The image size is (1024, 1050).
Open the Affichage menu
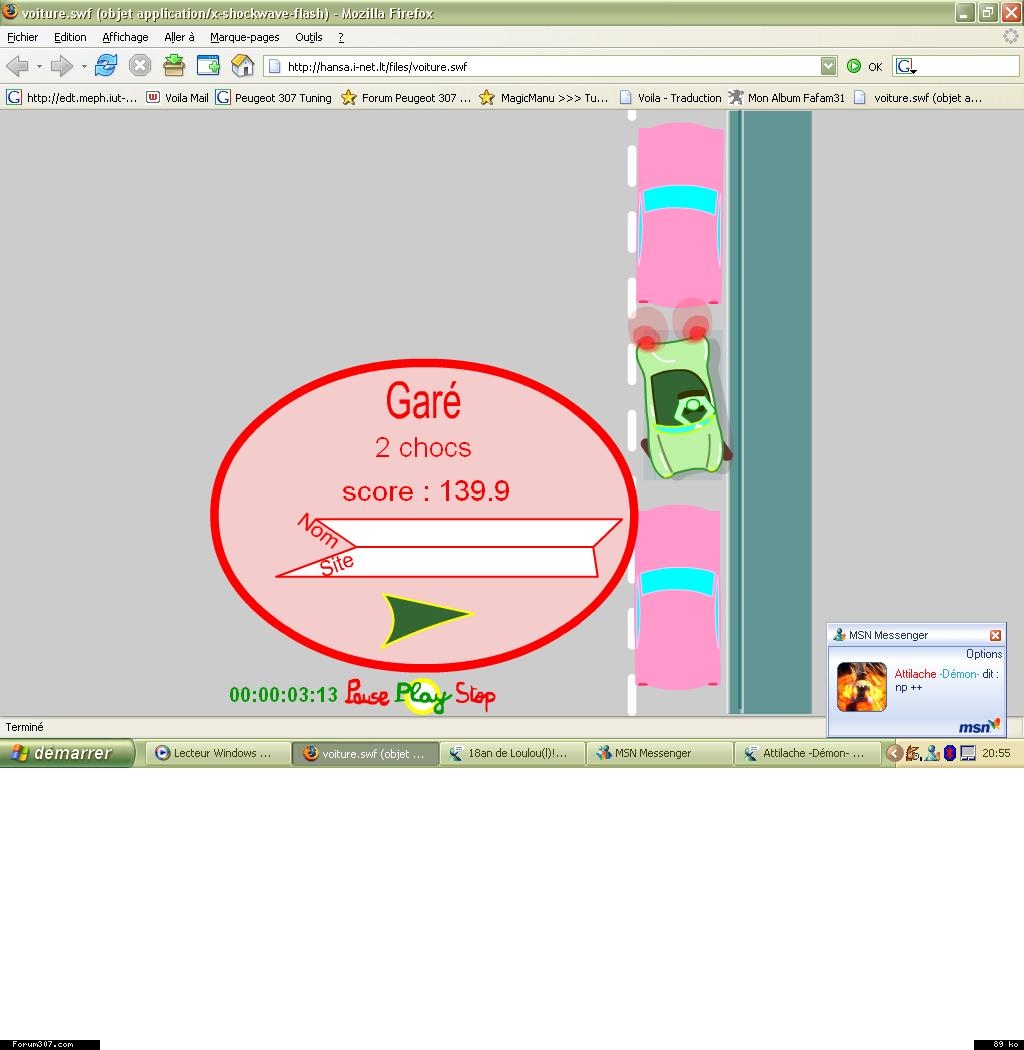click(125, 37)
